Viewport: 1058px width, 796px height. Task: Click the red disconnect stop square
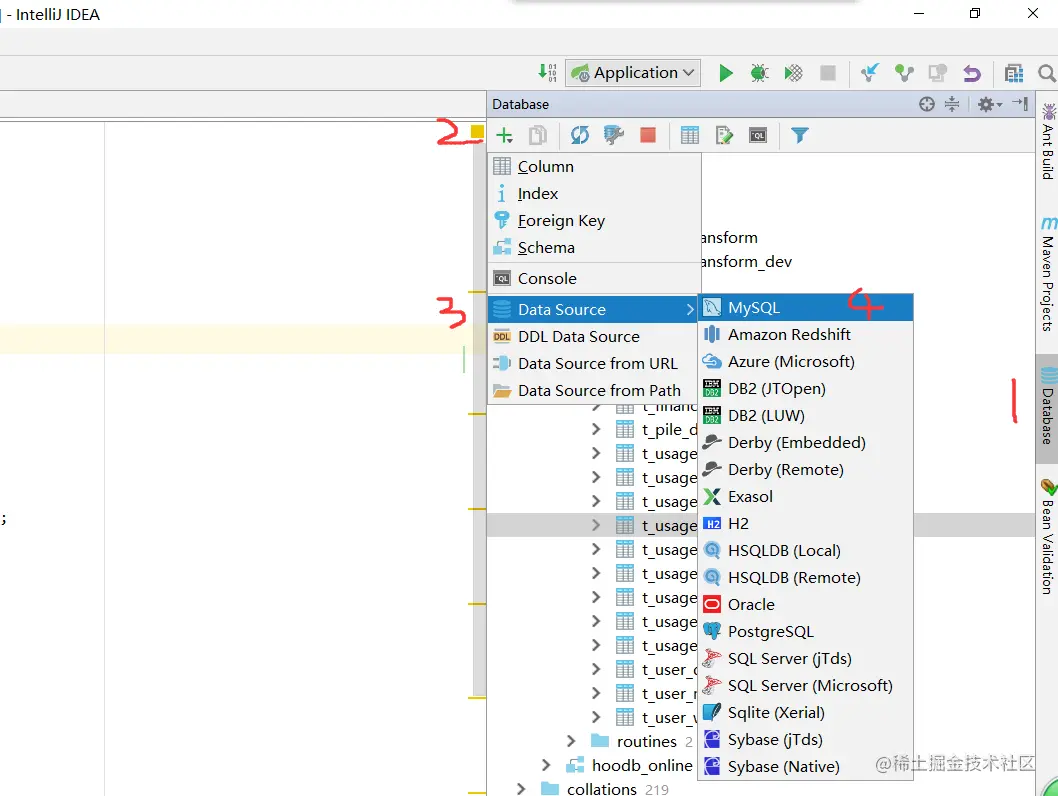(x=648, y=136)
